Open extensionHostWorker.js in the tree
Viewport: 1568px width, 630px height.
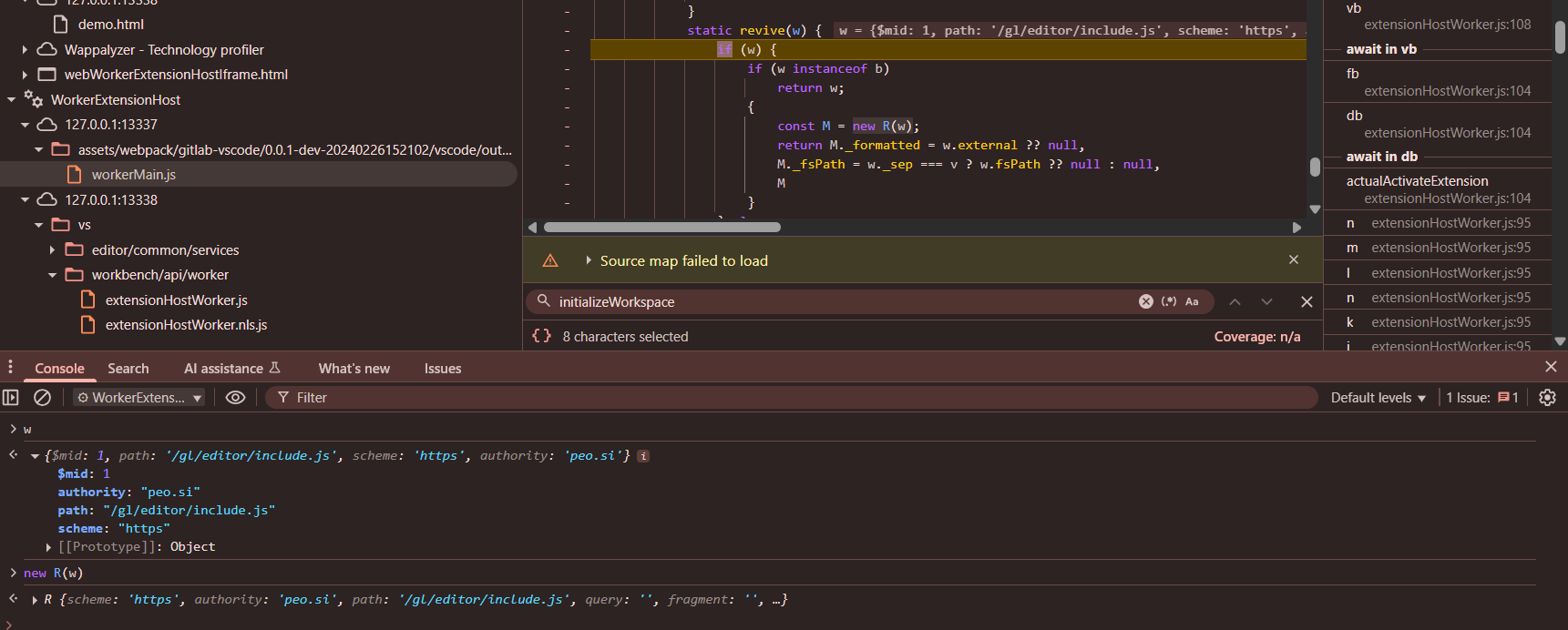(x=176, y=300)
